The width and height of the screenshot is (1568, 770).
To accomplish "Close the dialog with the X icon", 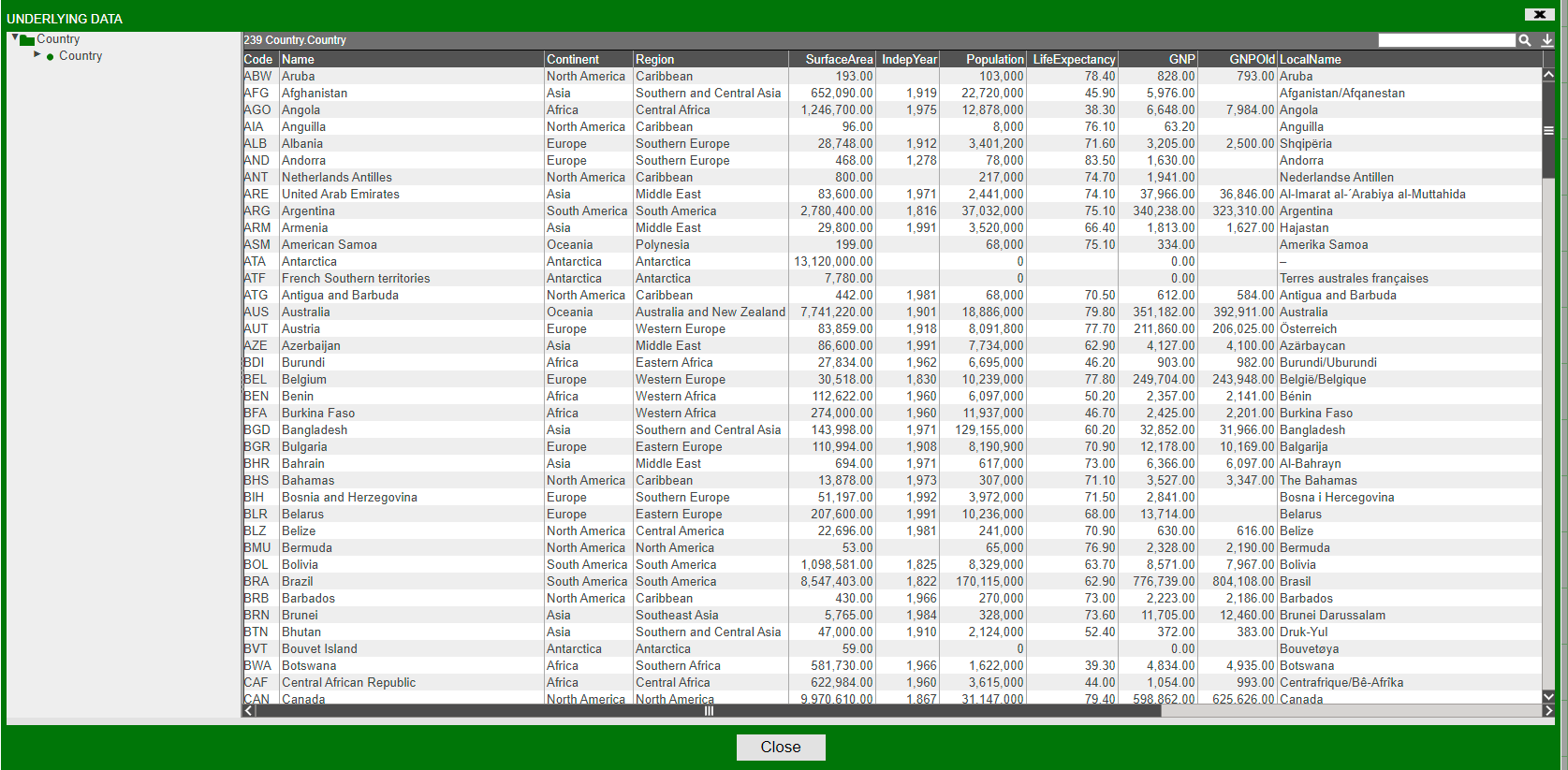I will [1539, 14].
